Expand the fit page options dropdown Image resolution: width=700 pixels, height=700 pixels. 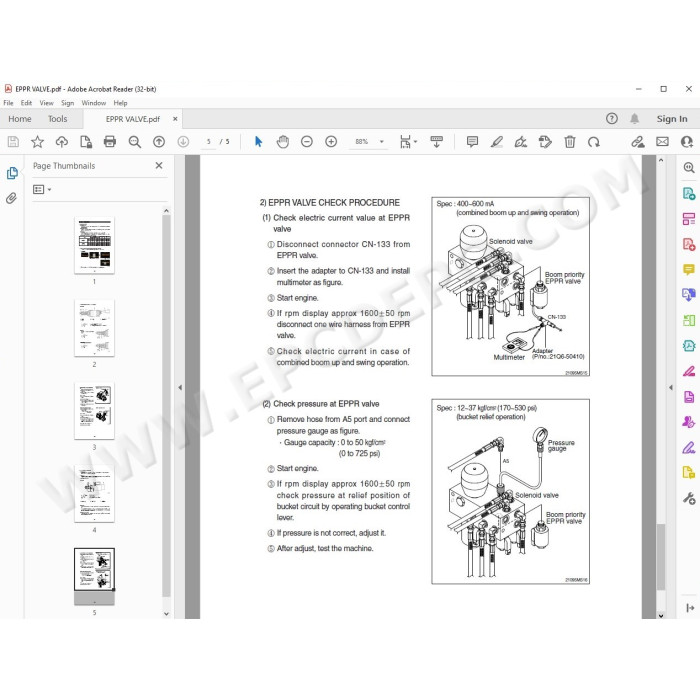point(416,142)
